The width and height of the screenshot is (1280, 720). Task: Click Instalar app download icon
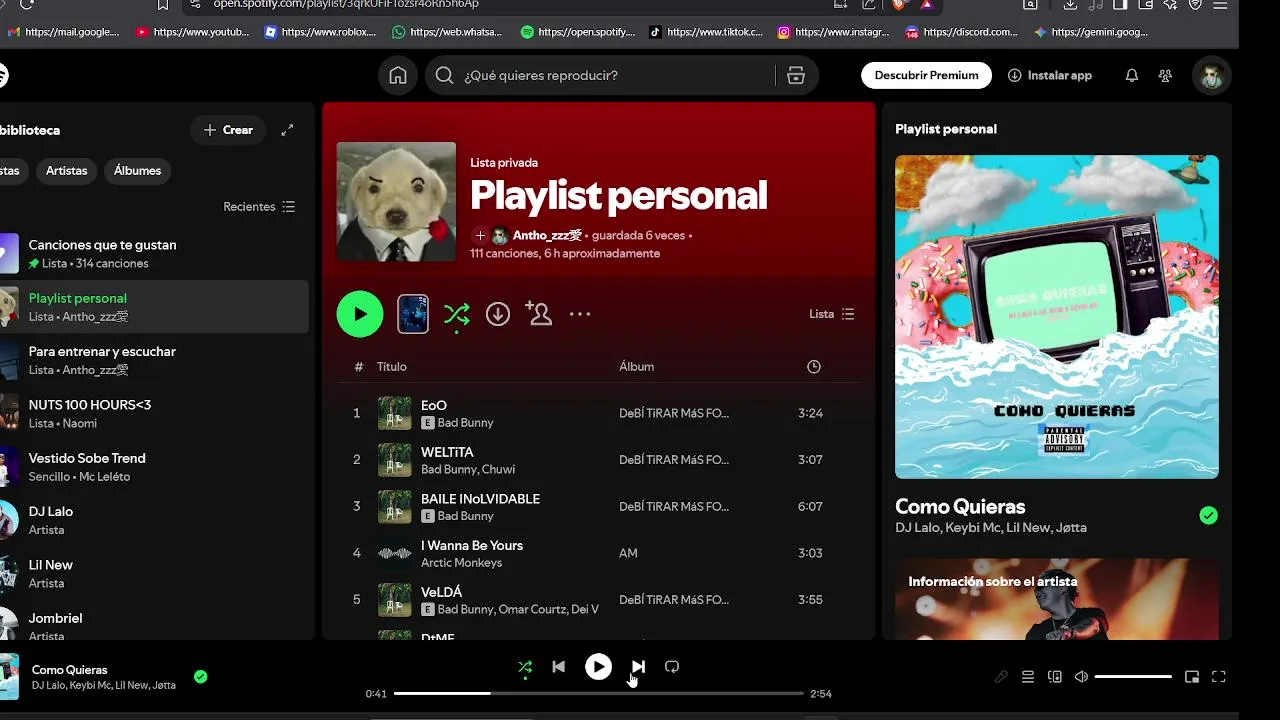tap(1015, 76)
